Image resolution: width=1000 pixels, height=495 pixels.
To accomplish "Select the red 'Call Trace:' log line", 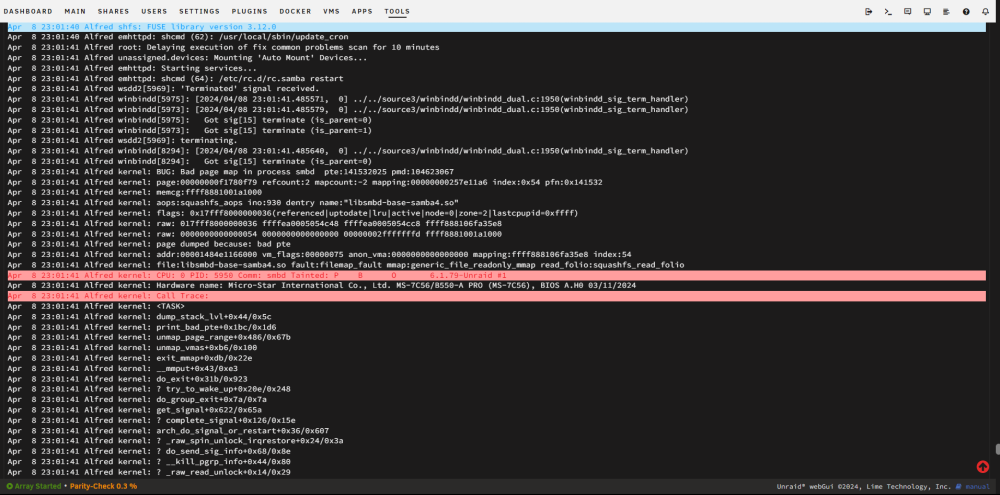I will 497,296.
